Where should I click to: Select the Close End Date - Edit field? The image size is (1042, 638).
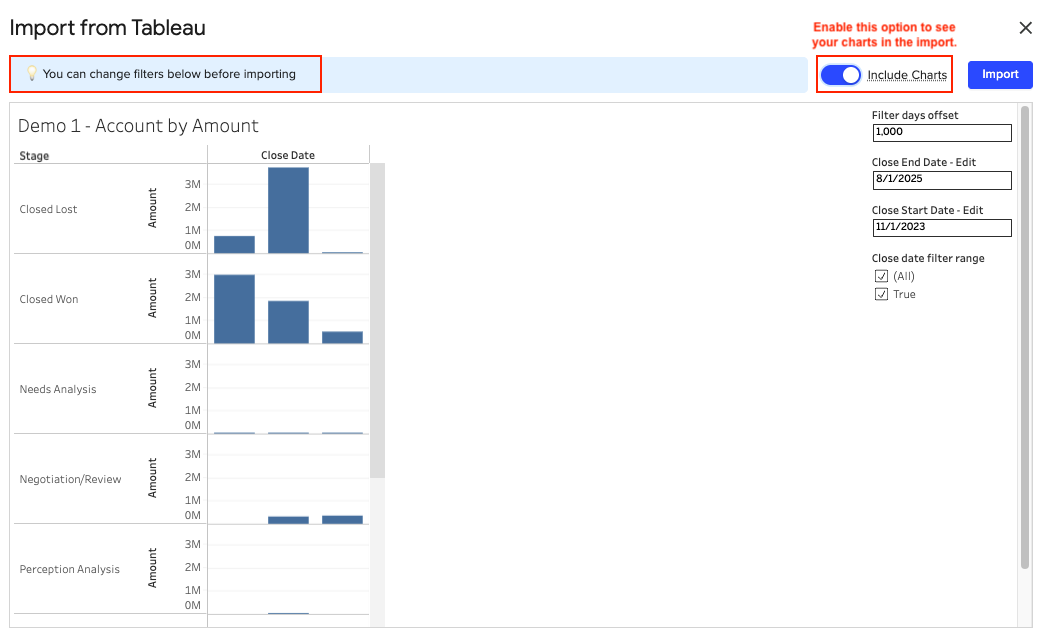(x=941, y=180)
